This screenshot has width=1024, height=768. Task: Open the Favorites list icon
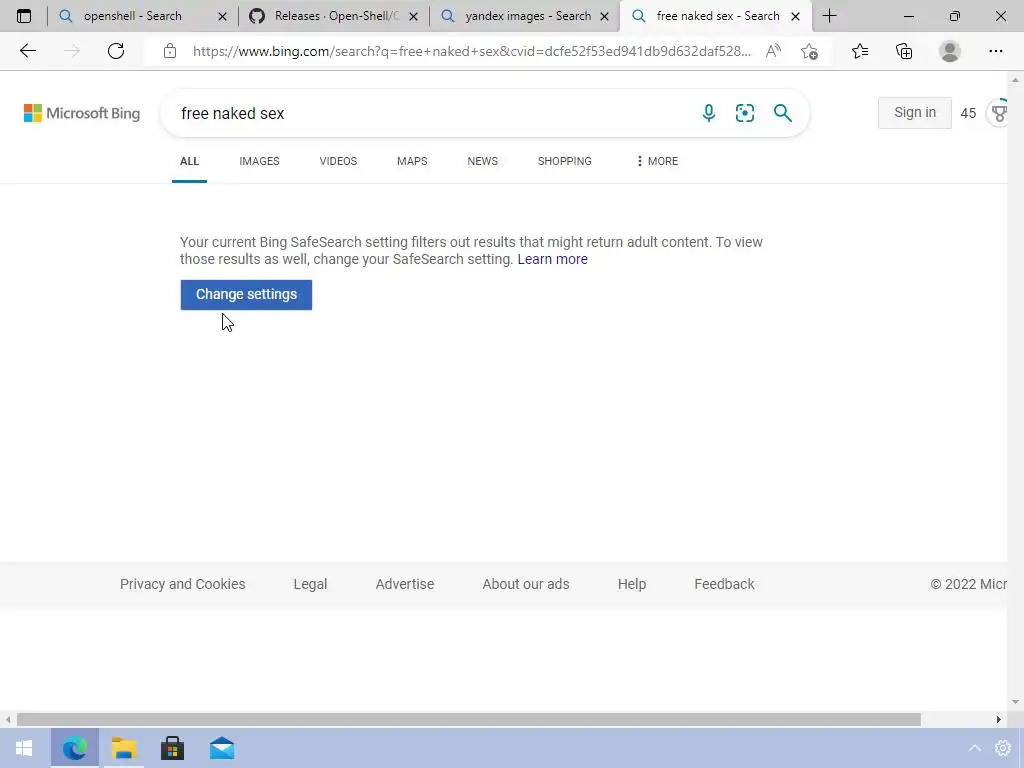coord(860,51)
